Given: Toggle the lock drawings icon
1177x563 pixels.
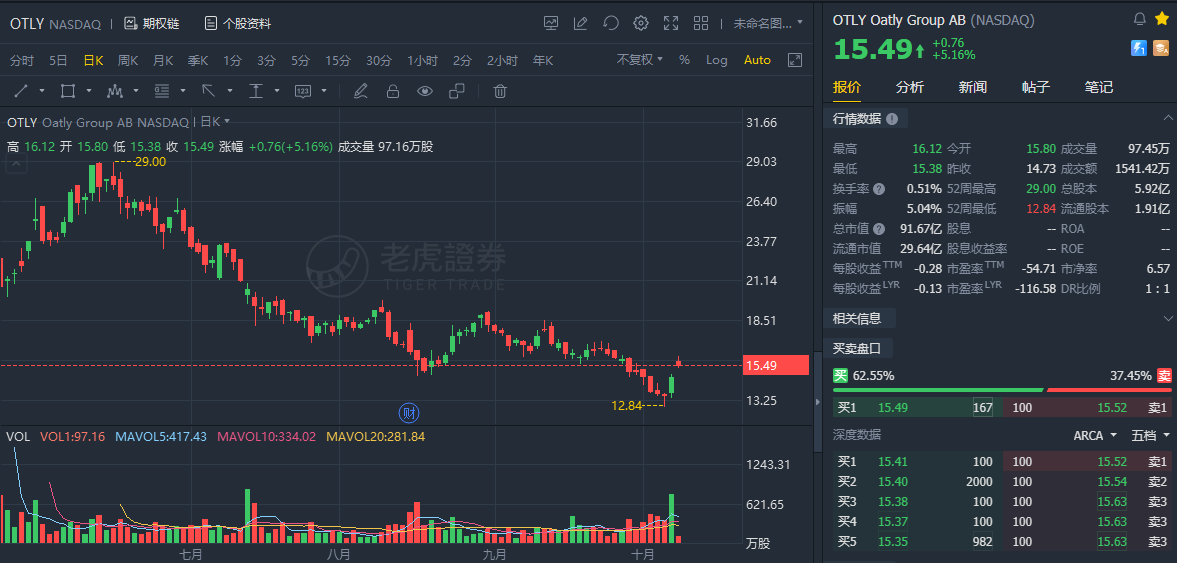Looking at the screenshot, I should point(392,91).
